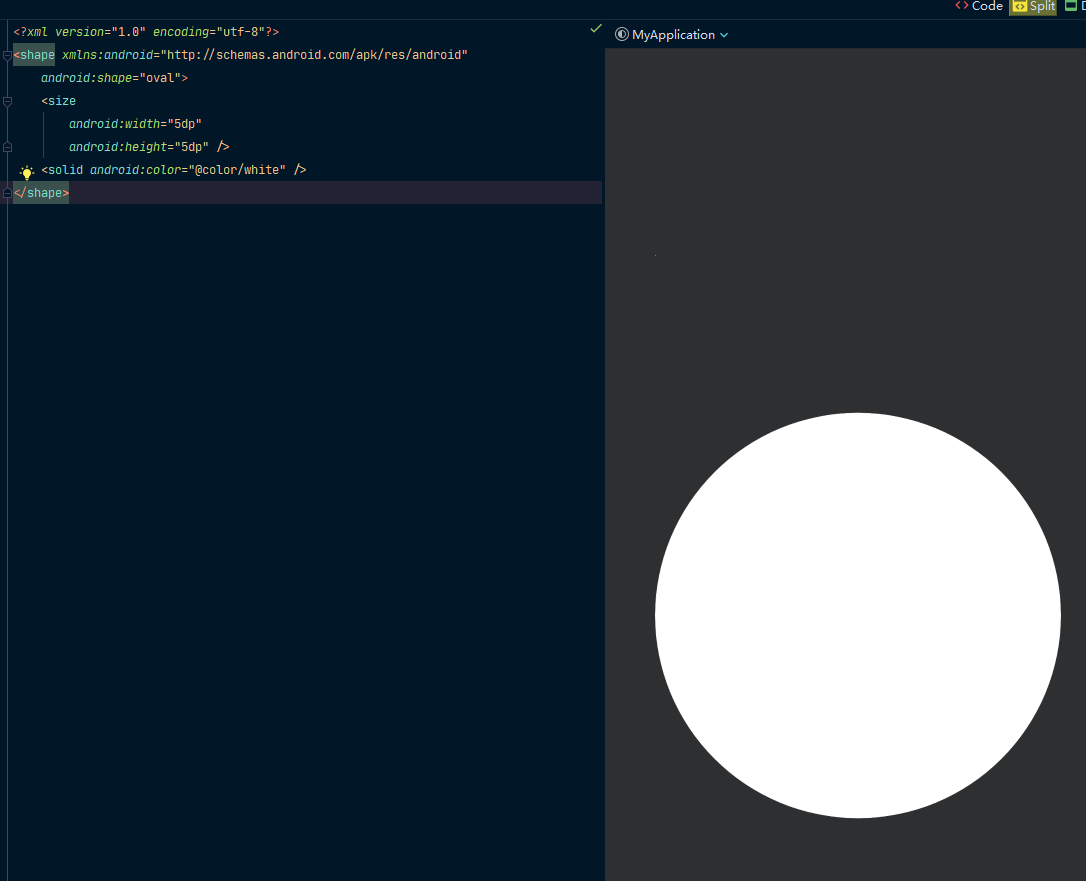The width and height of the screenshot is (1086, 881).
Task: Collapse the size element fold marker
Action: click(7, 102)
